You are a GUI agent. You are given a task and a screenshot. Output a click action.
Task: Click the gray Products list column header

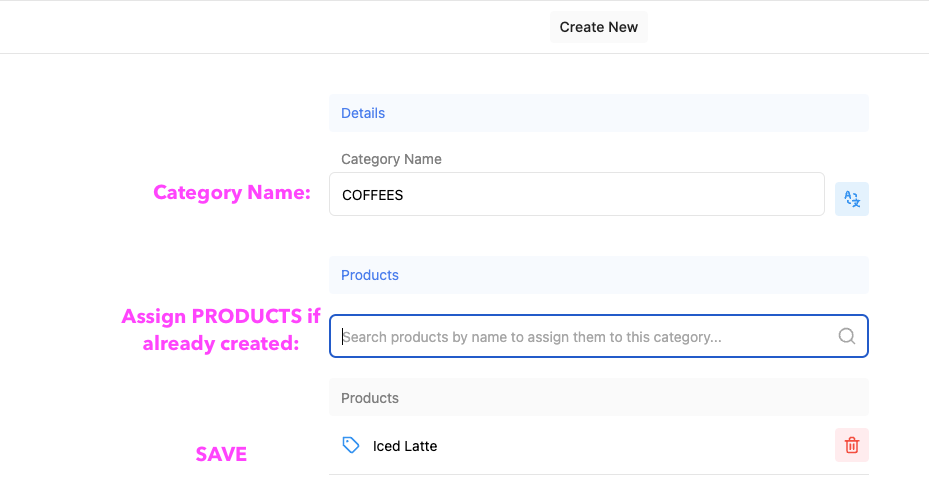click(x=598, y=398)
